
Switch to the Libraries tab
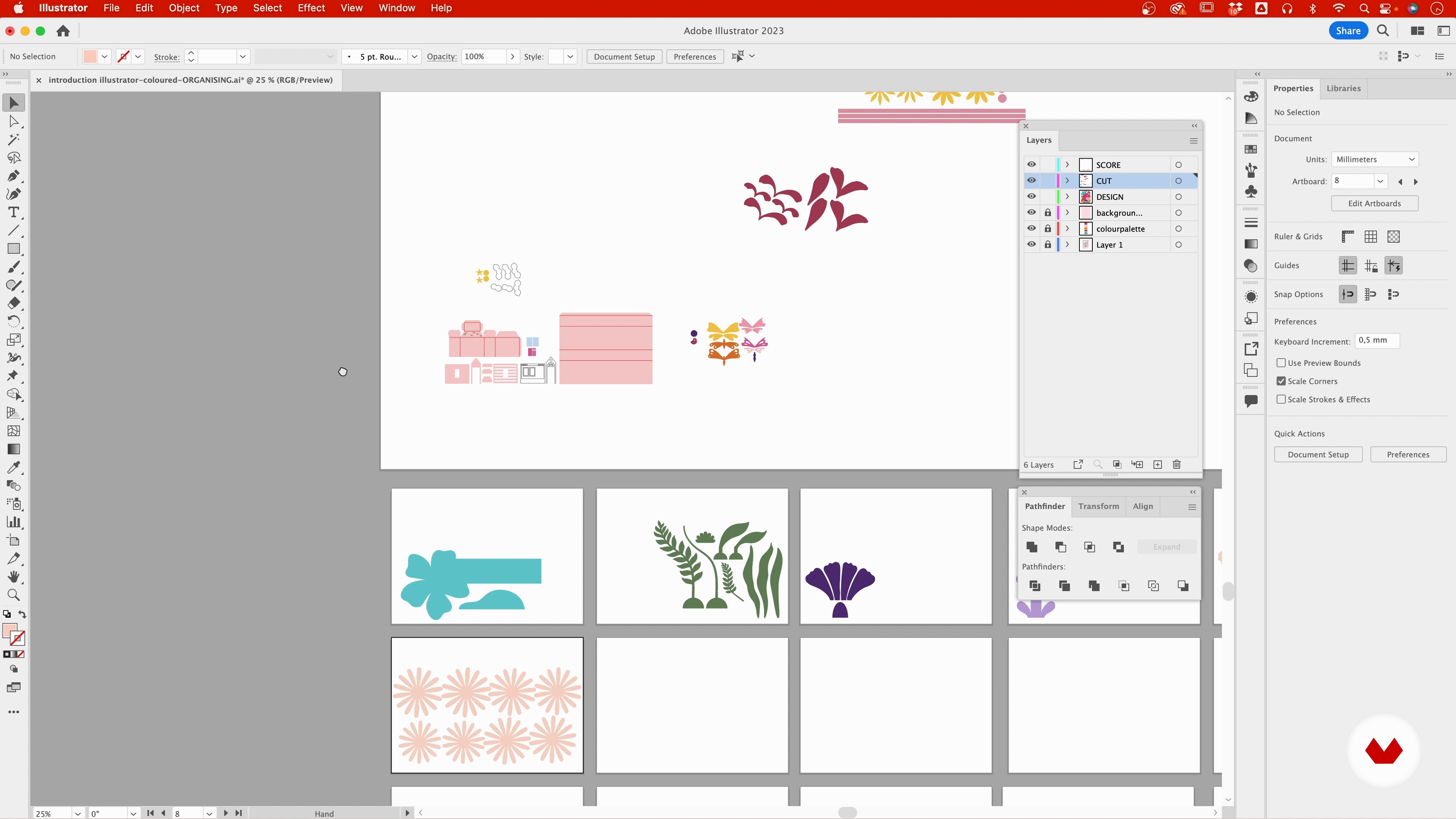coord(1343,88)
